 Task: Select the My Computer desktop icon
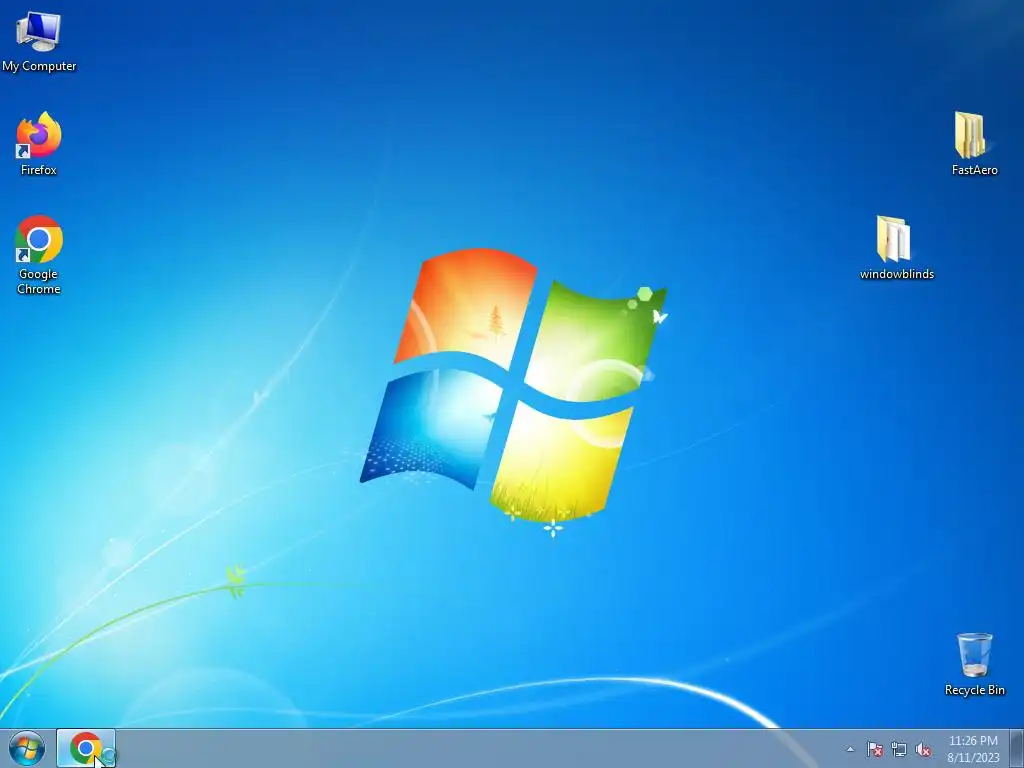pyautogui.click(x=39, y=42)
